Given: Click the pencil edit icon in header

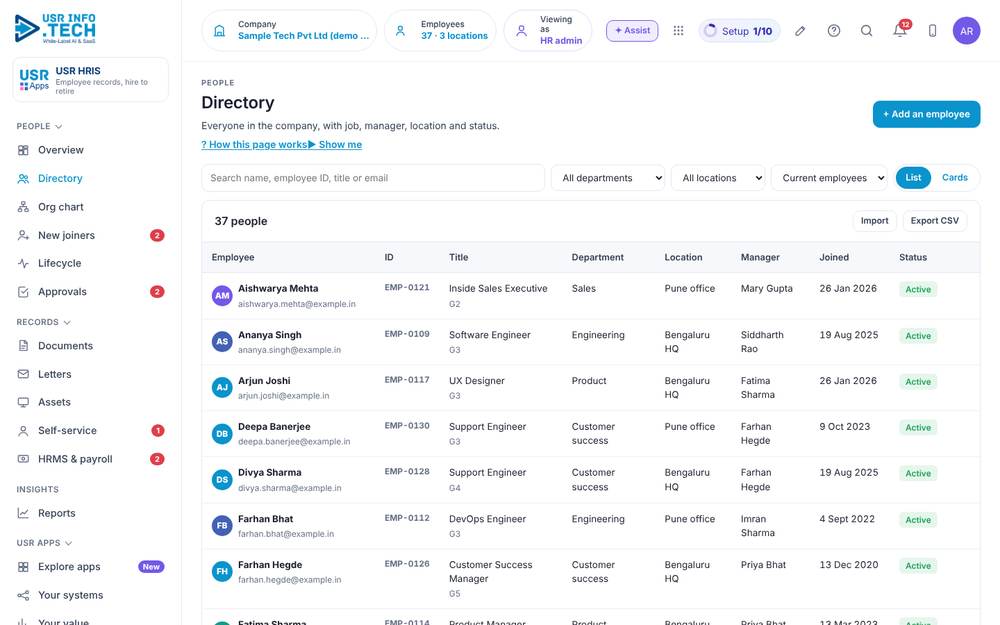Looking at the screenshot, I should coord(800,31).
